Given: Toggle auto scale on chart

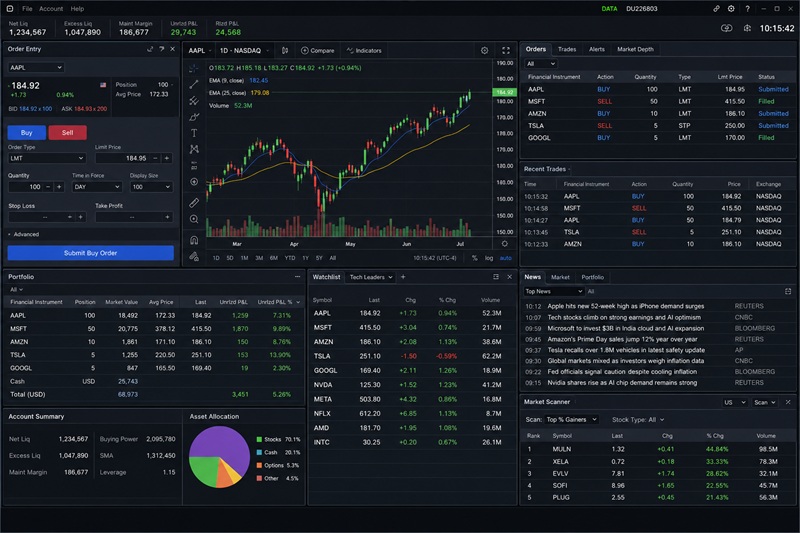Looking at the screenshot, I should pyautogui.click(x=505, y=258).
